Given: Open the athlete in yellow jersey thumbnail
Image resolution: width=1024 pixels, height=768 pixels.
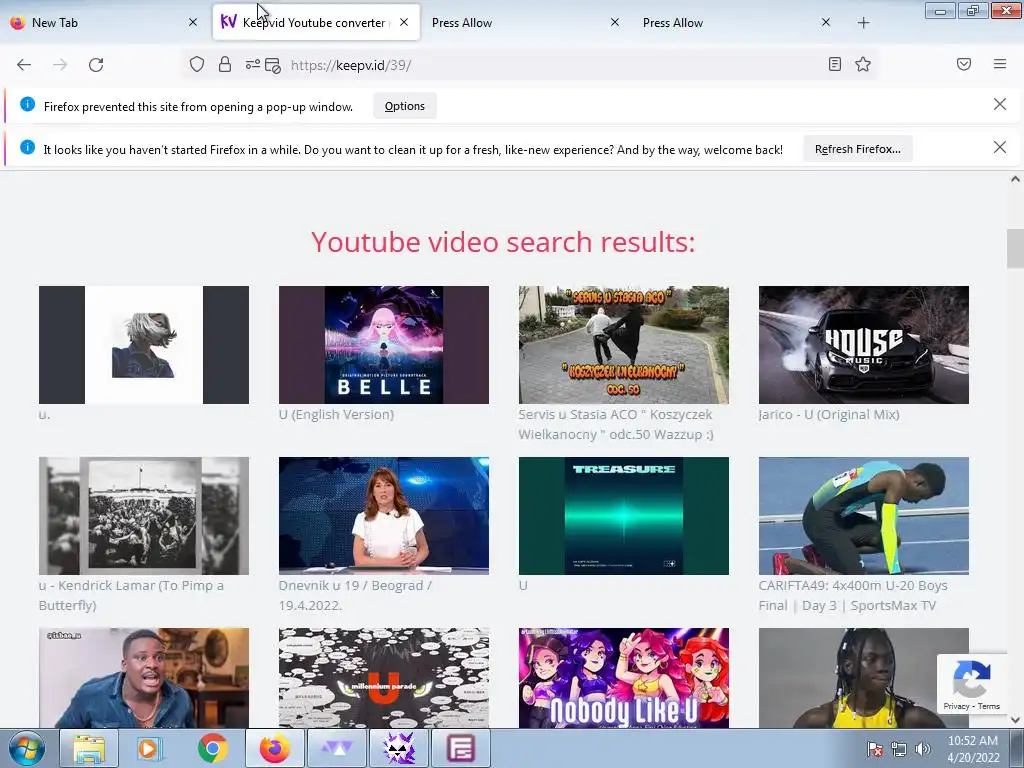Looking at the screenshot, I should click(x=863, y=678).
